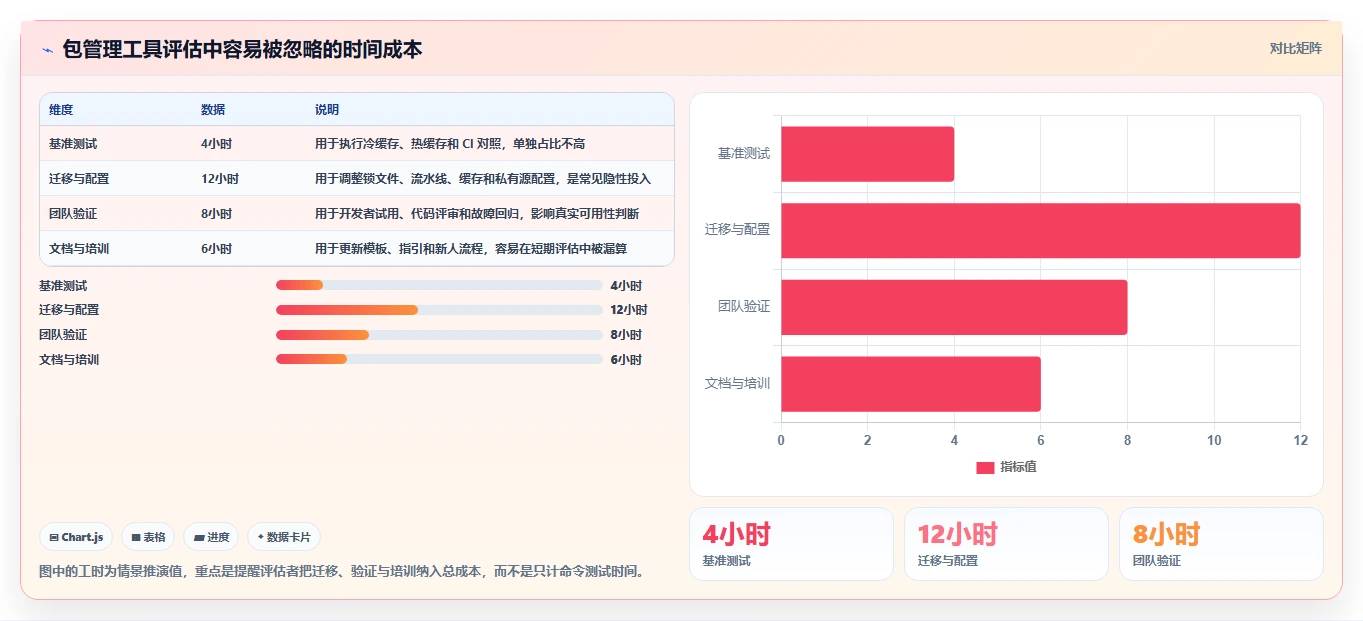The height and width of the screenshot is (621, 1363).
Task: Select the Chart.js tag
Action: point(76,537)
